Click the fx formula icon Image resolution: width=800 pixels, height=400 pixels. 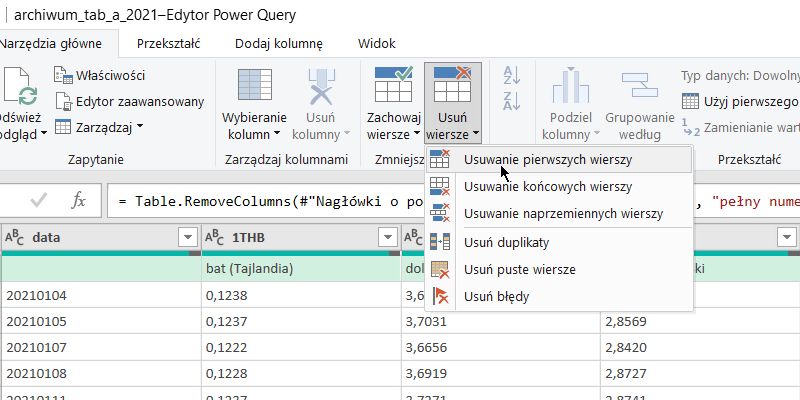tap(79, 201)
